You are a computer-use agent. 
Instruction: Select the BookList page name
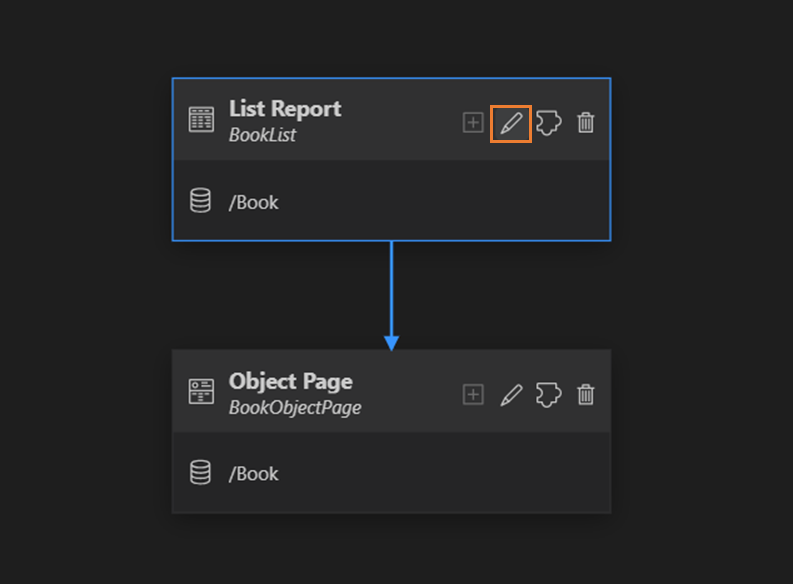(x=262, y=135)
